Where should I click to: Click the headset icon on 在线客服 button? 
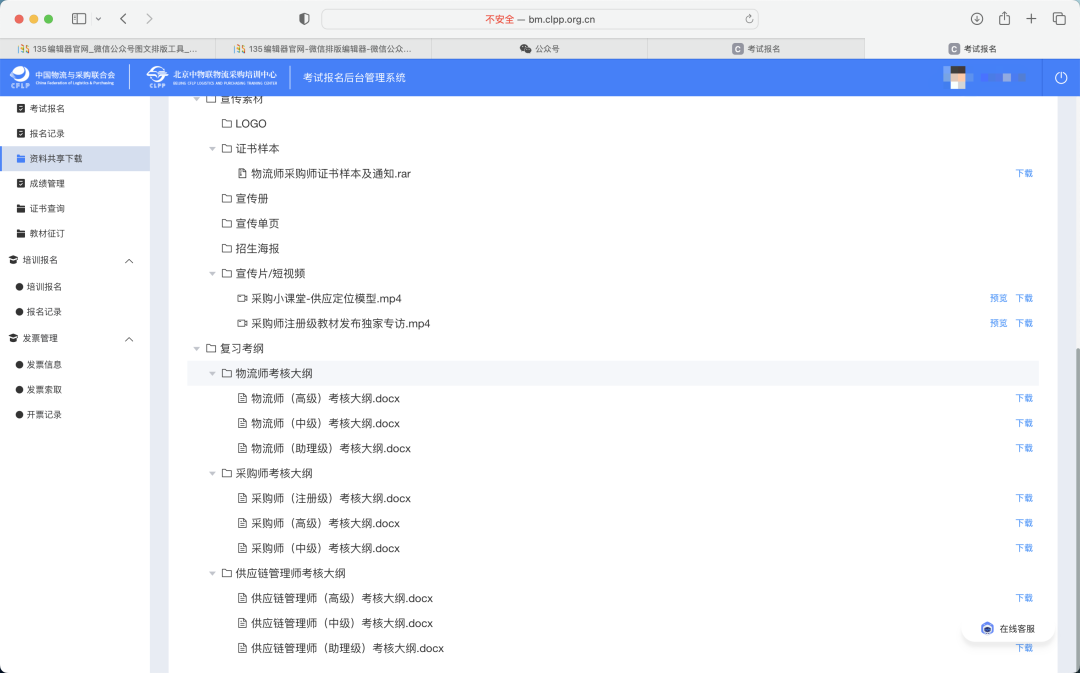(x=987, y=628)
